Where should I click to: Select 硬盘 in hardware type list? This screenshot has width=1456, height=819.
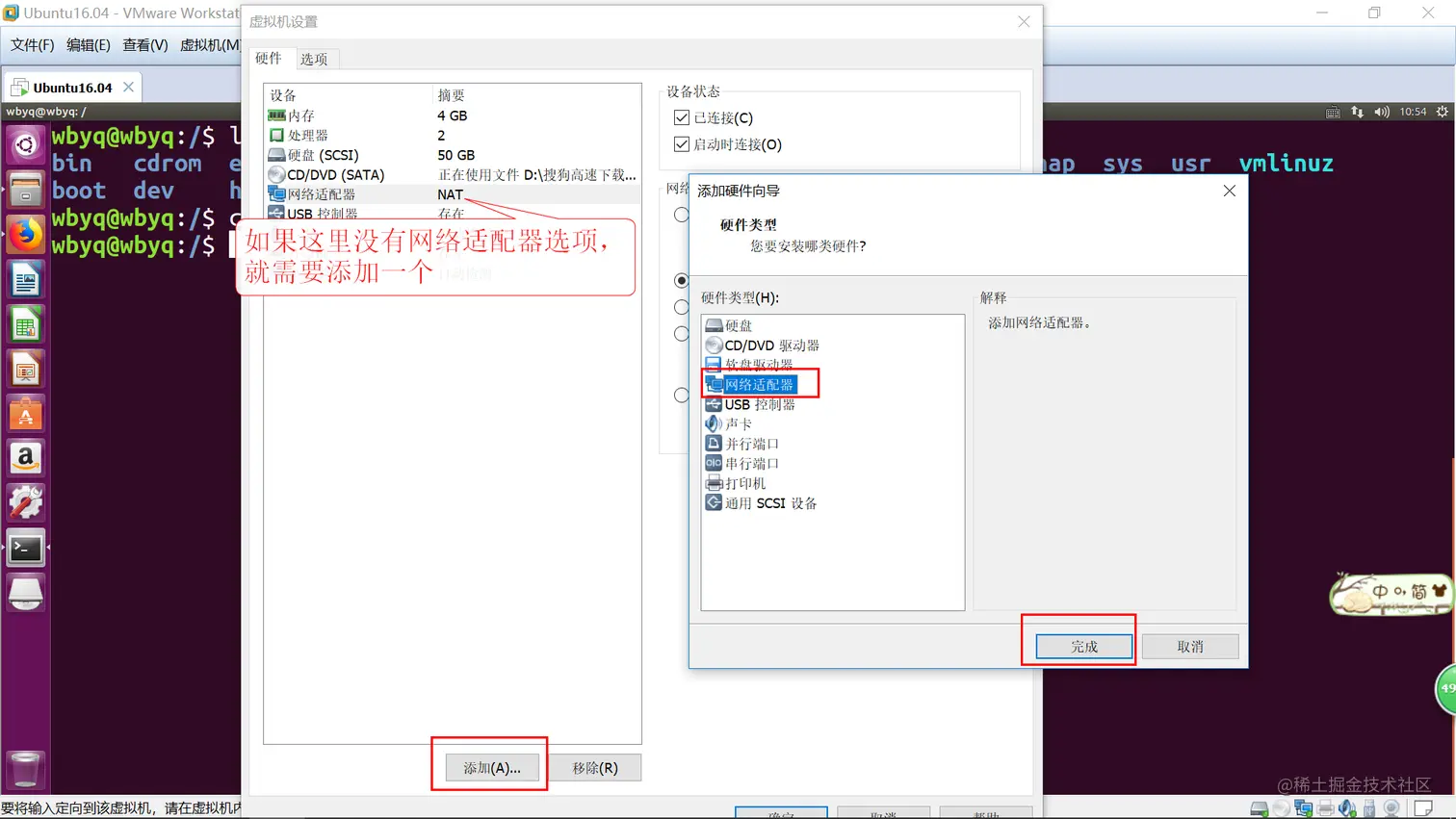[x=729, y=325]
